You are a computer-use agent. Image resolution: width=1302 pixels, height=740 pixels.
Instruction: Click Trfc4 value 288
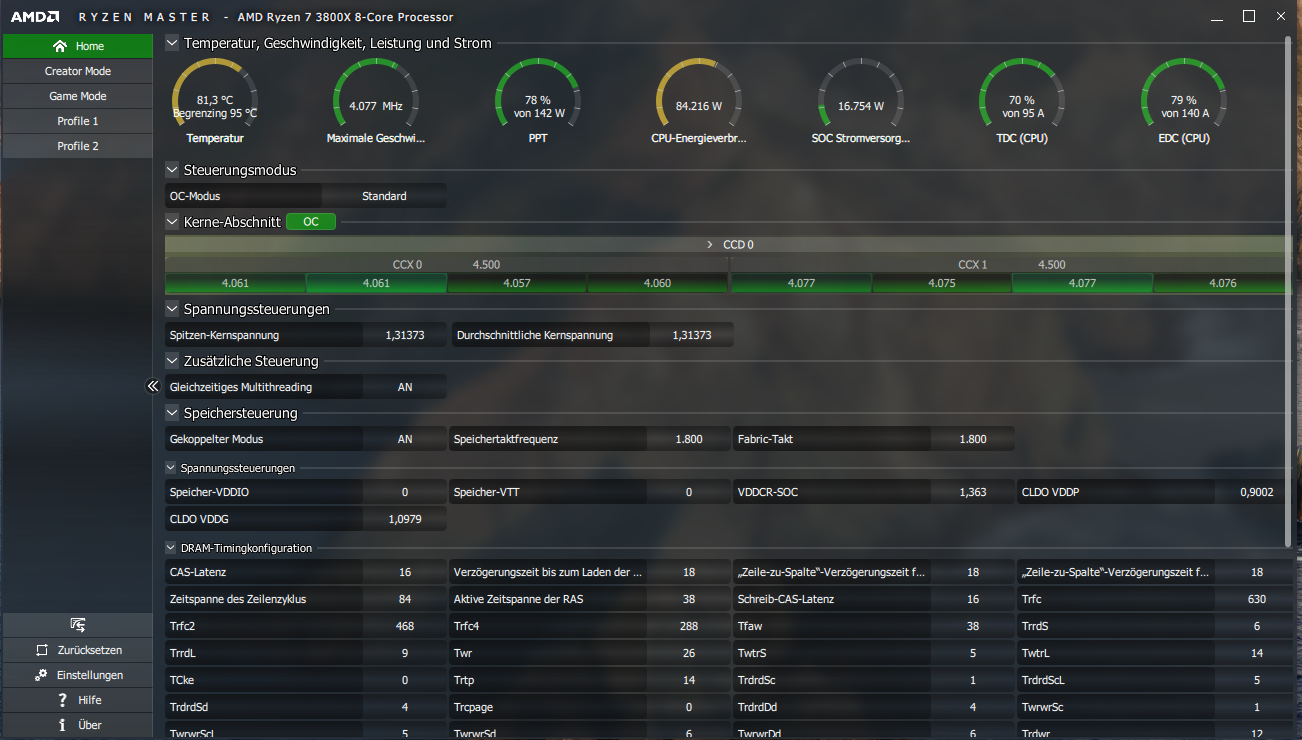point(689,626)
